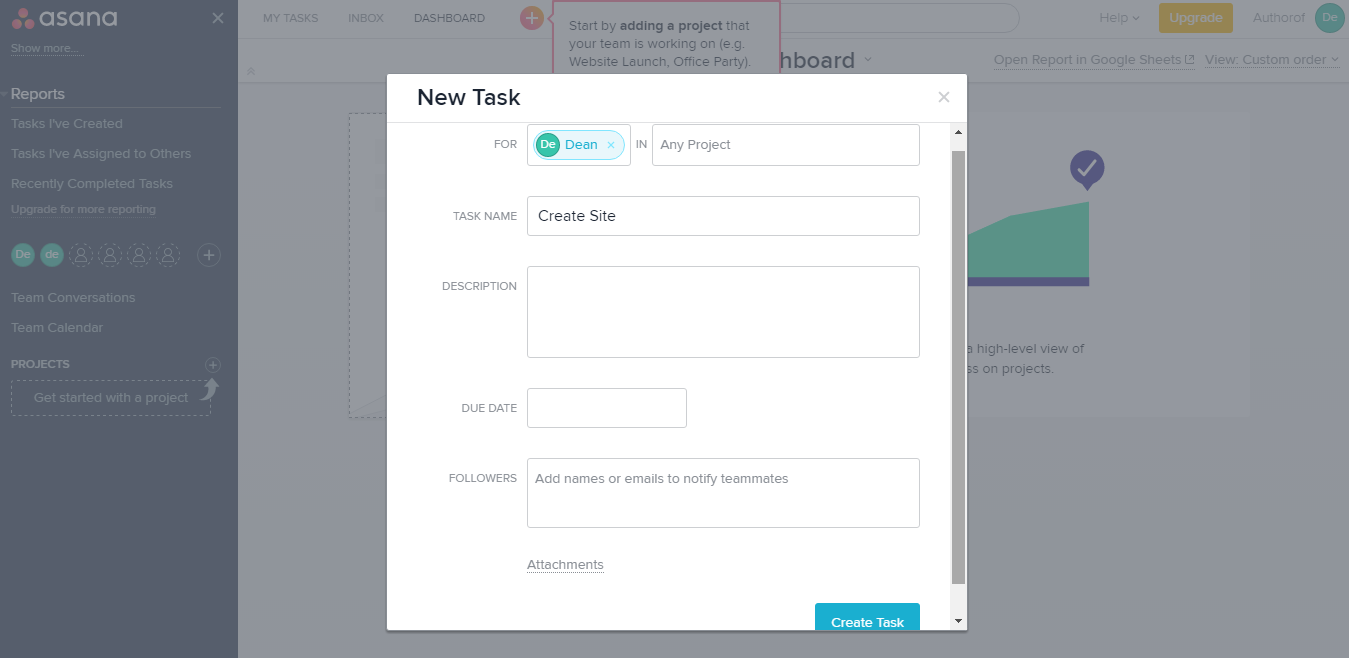Click the orange quick-add plus button
Screen dimensions: 1349x658
(x=531, y=18)
